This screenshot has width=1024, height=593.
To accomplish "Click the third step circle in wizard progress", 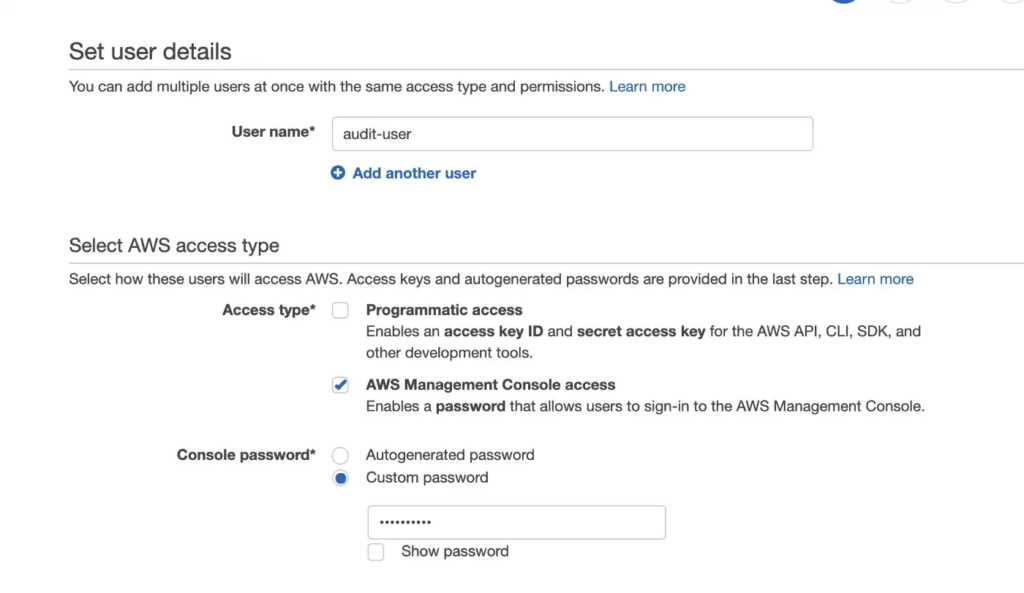I will tap(956, 1).
